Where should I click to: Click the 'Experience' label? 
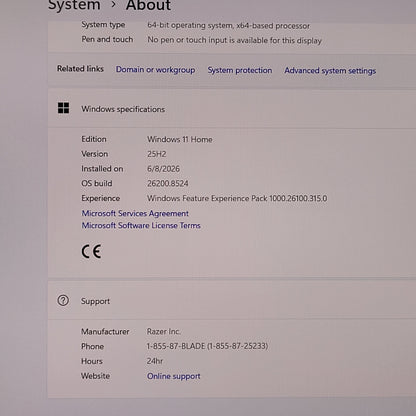[101, 198]
